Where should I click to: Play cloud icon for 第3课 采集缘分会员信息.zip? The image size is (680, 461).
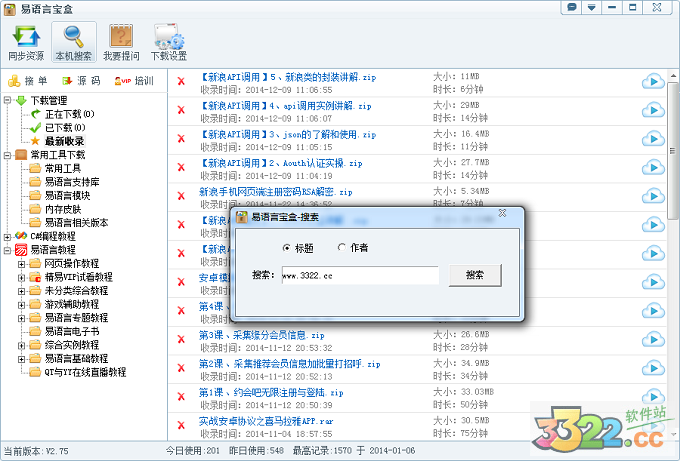click(653, 340)
